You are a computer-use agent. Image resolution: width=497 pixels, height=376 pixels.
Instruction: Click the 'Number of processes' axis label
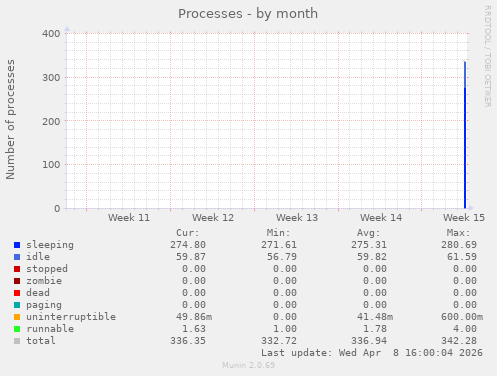pos(10,120)
